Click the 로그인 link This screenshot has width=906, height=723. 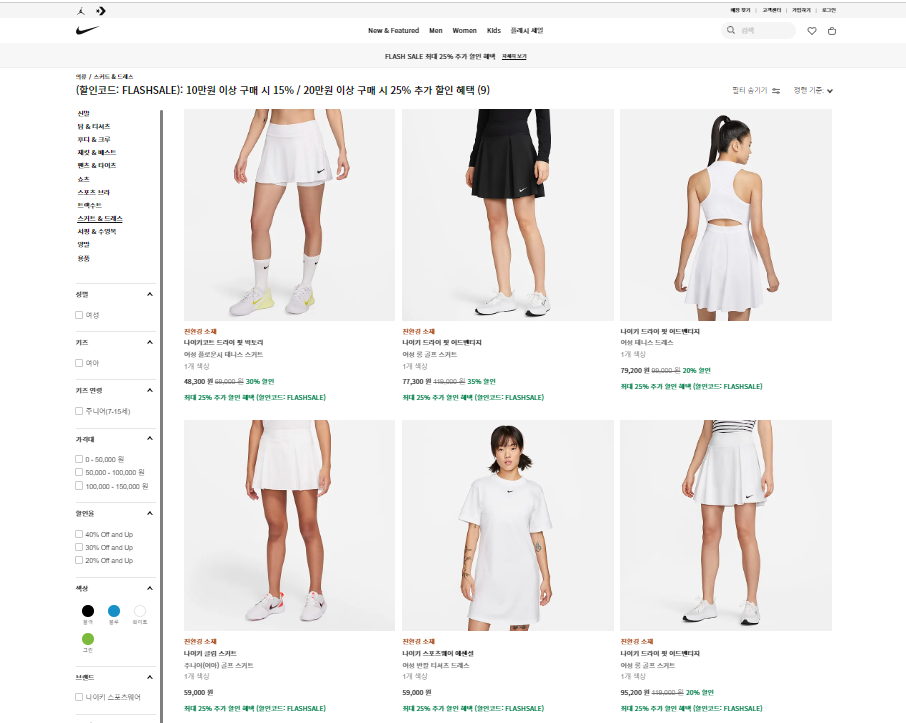coord(829,10)
